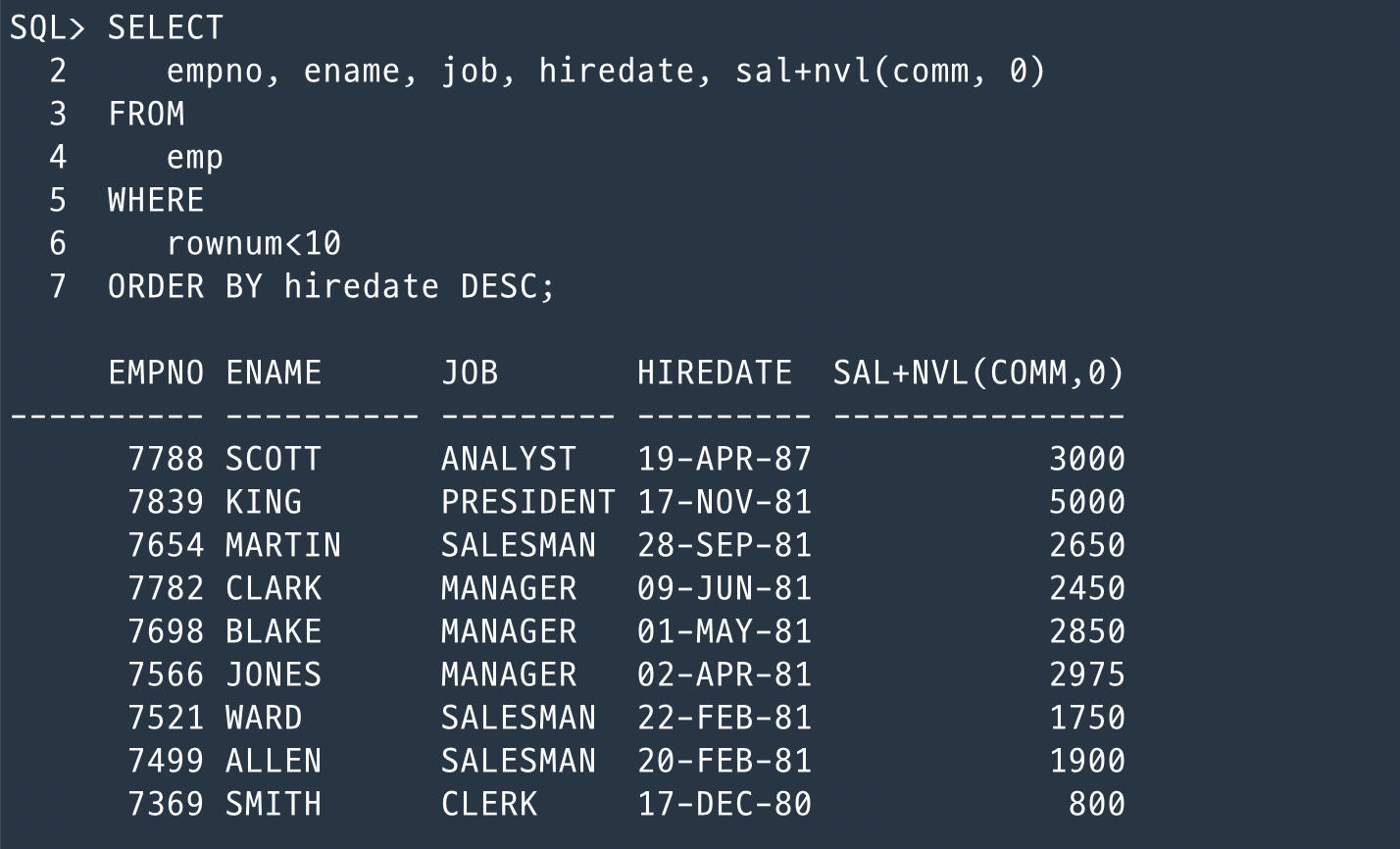Click the CLERK job value

[x=488, y=804]
